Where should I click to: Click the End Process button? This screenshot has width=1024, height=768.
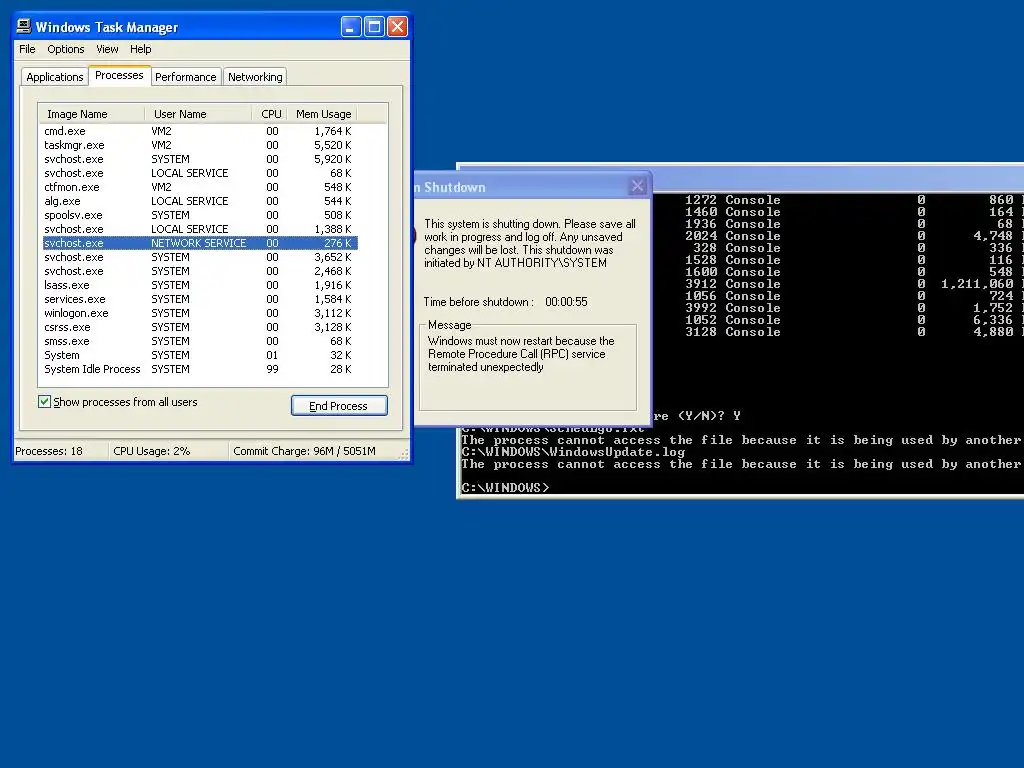click(x=339, y=406)
